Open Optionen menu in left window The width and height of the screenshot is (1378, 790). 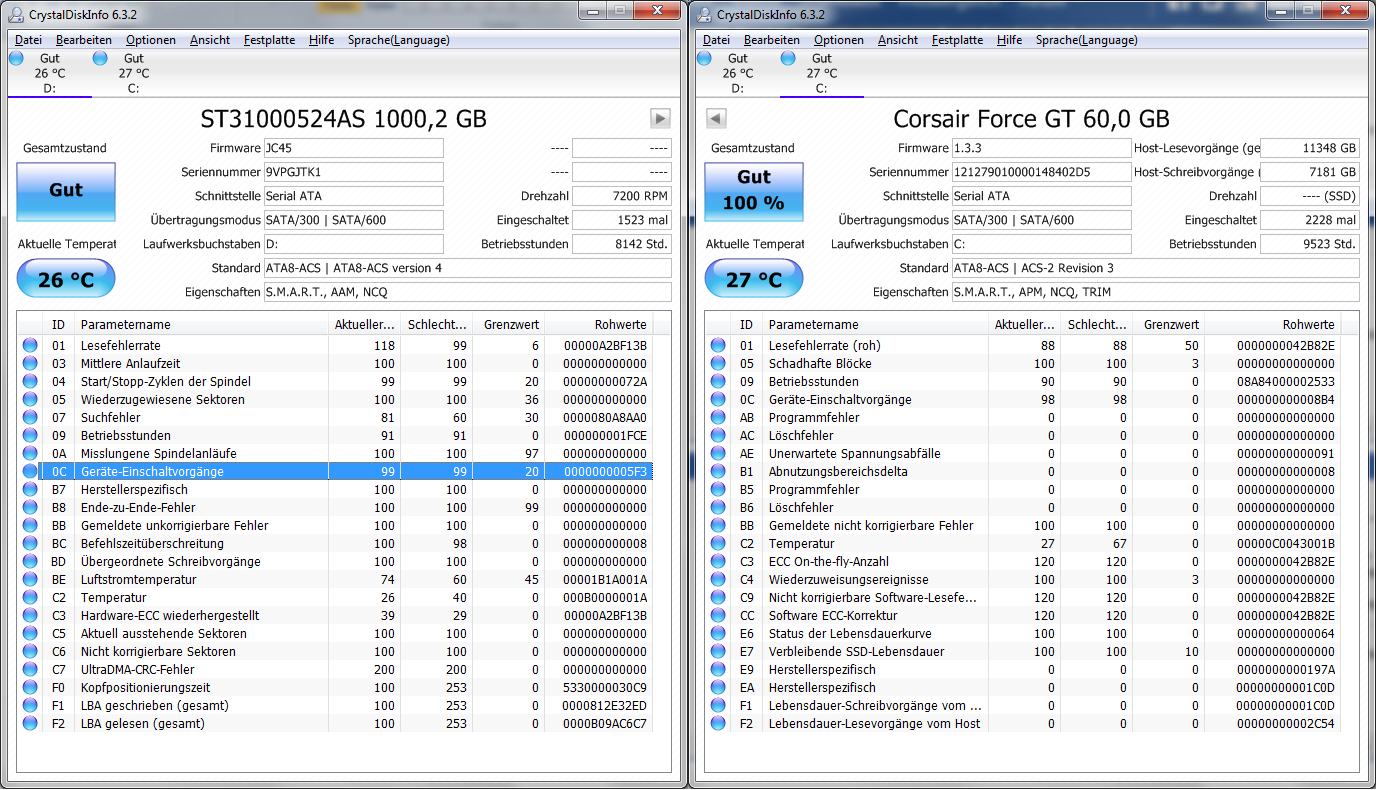151,40
